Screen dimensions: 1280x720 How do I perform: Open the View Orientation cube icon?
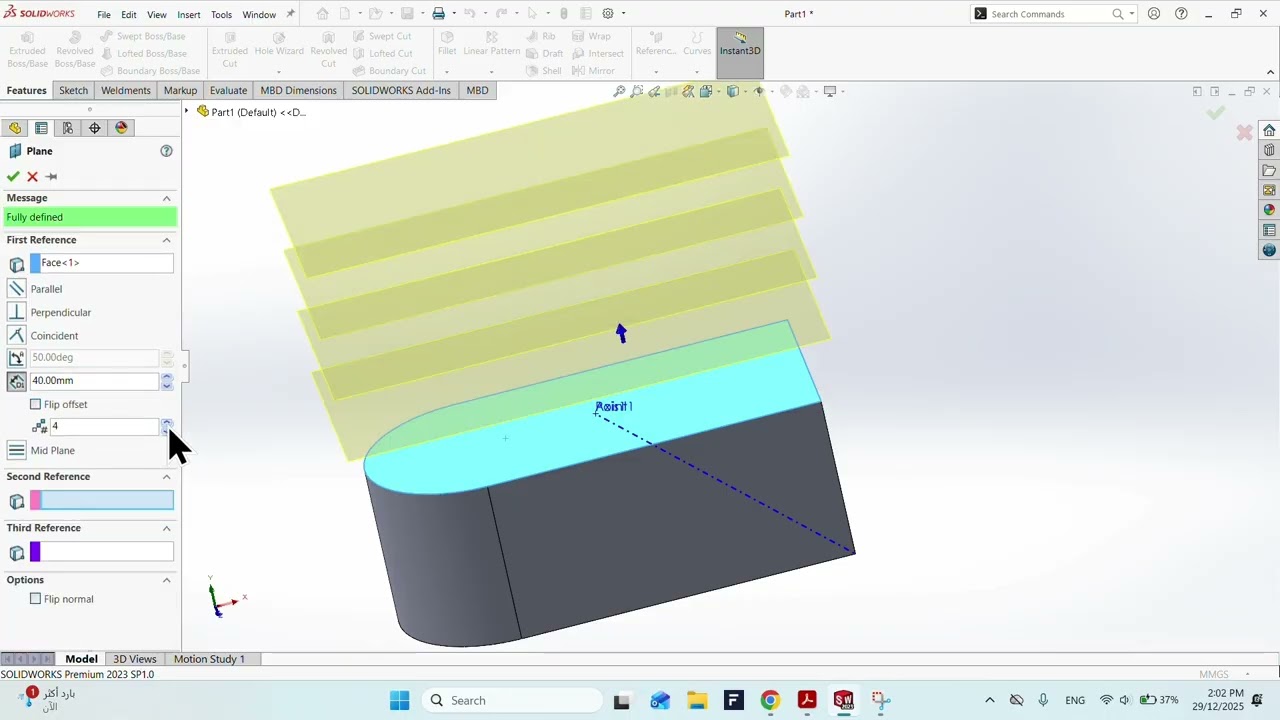[x=706, y=92]
